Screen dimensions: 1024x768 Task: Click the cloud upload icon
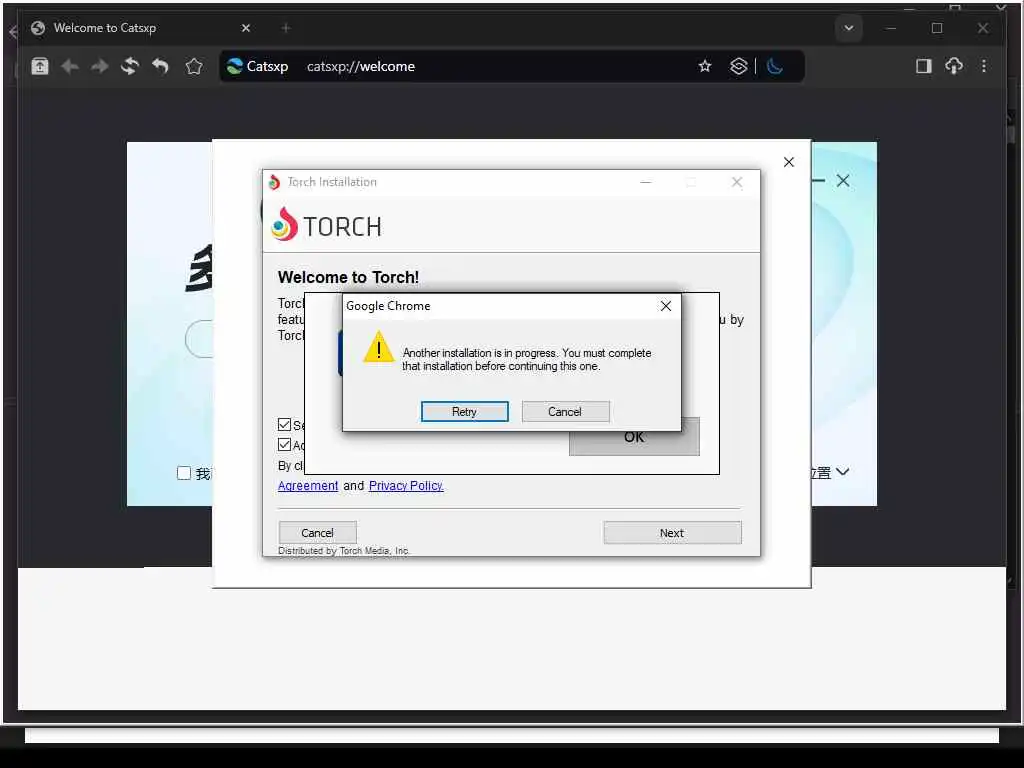[x=954, y=66]
